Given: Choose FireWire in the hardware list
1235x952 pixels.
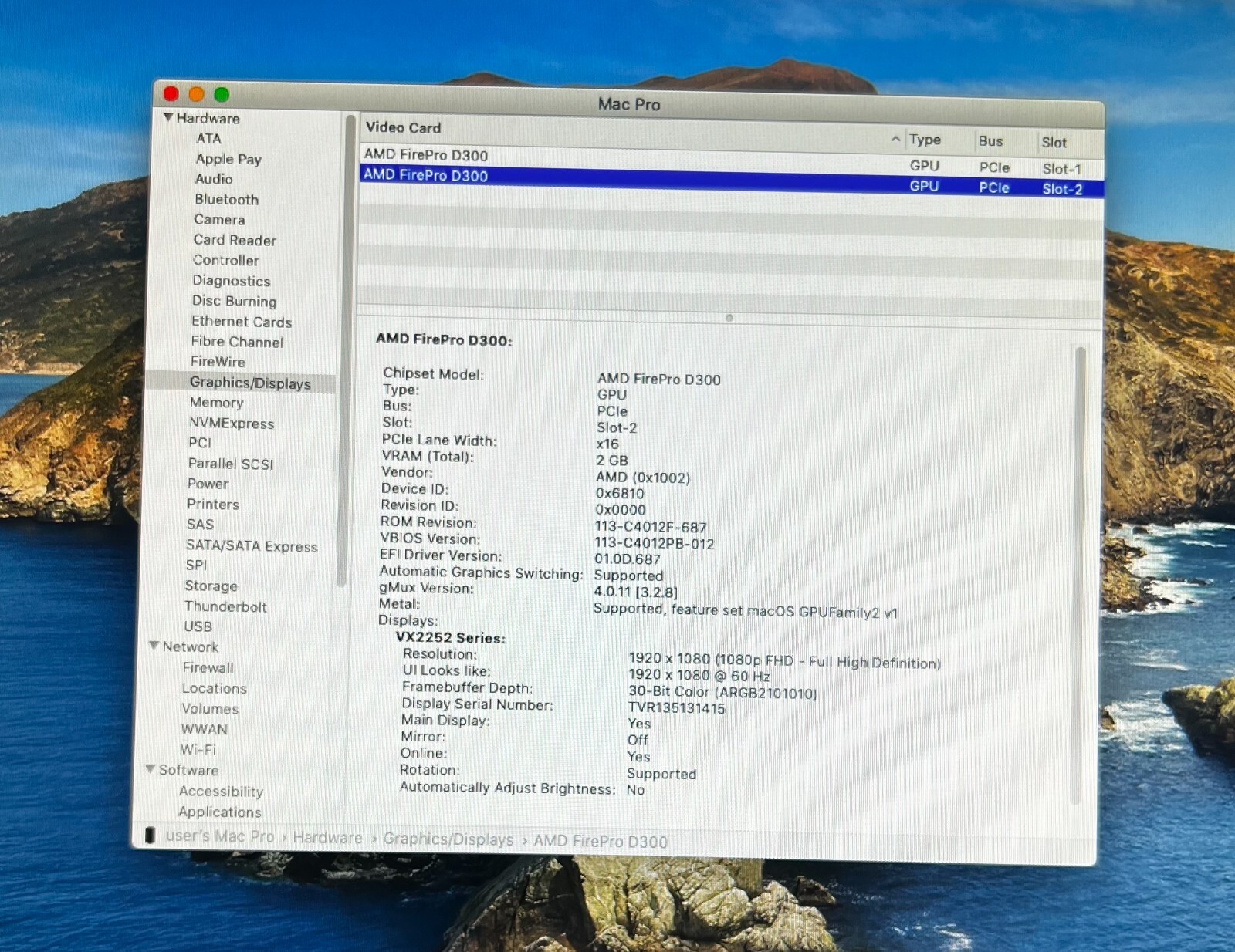Looking at the screenshot, I should pos(218,361).
